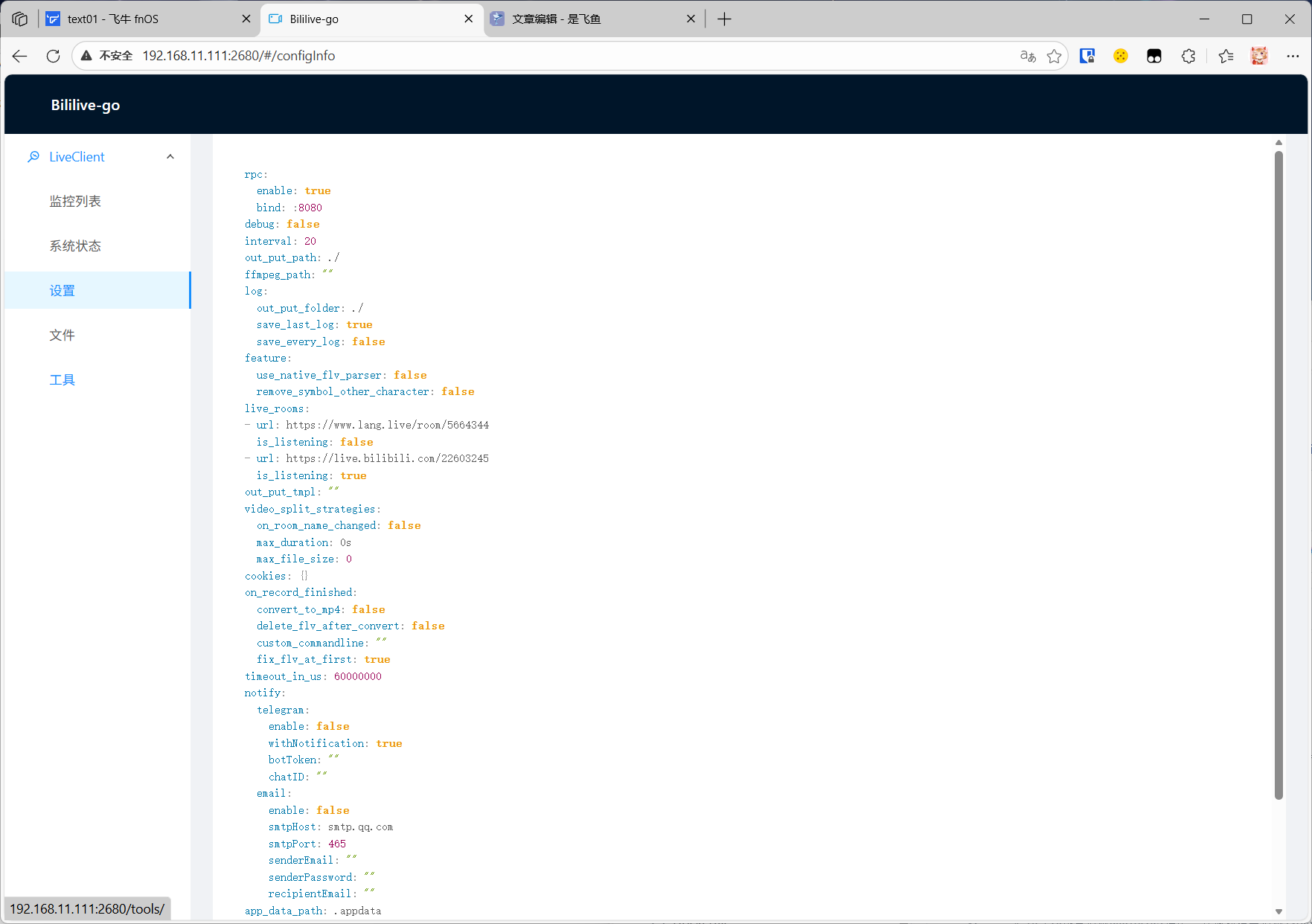Click the address bar URL field
The width and height of the screenshot is (1312, 924).
click(x=521, y=56)
